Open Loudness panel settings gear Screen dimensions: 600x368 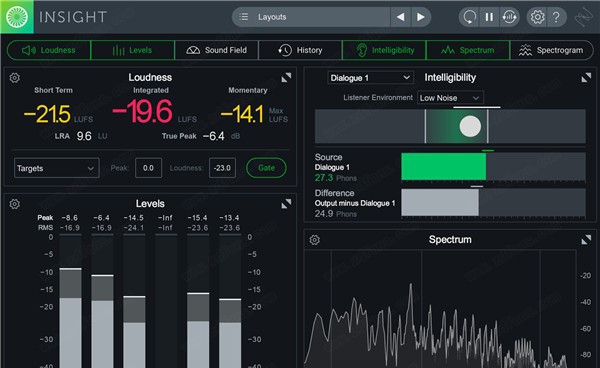point(15,78)
